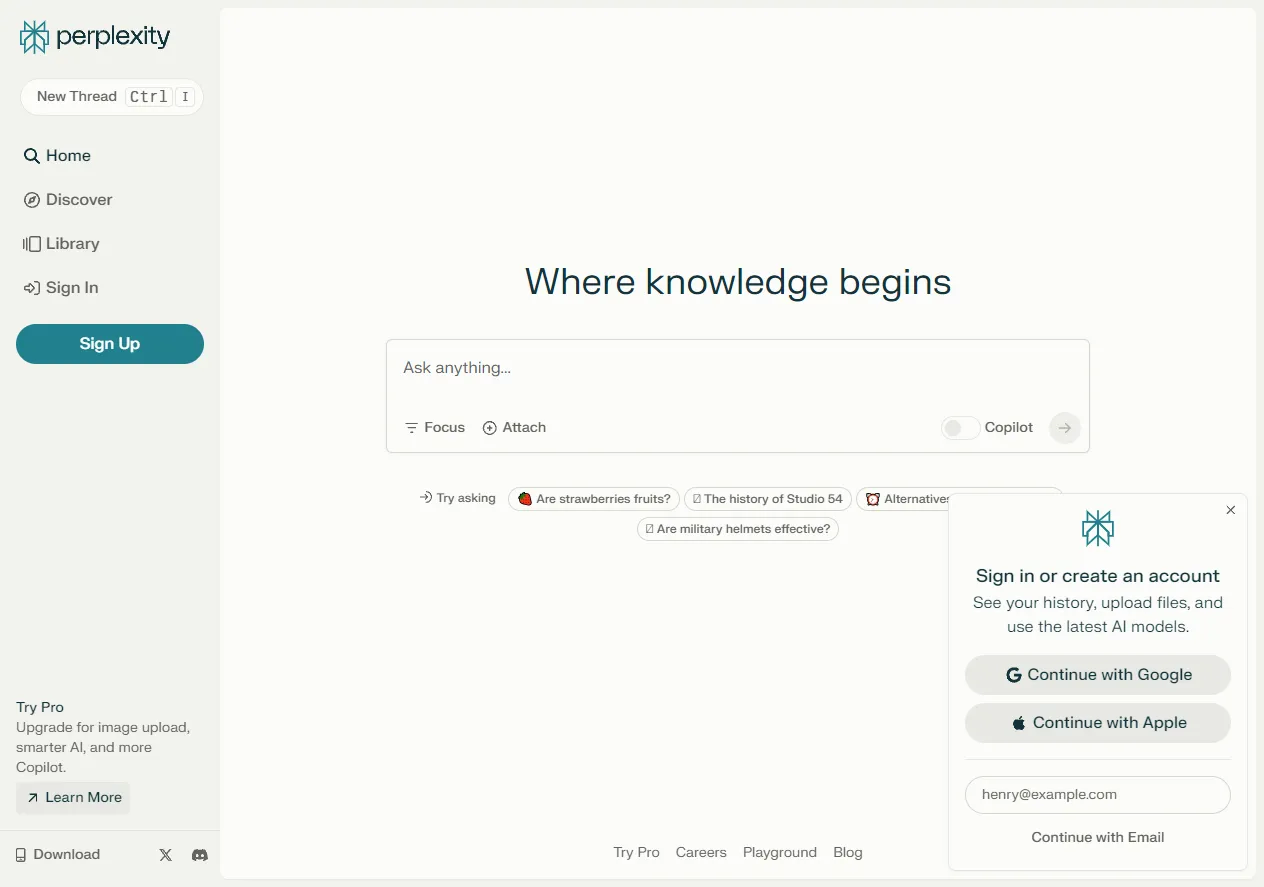
Task: Click the Discover compass icon
Action: 32,200
